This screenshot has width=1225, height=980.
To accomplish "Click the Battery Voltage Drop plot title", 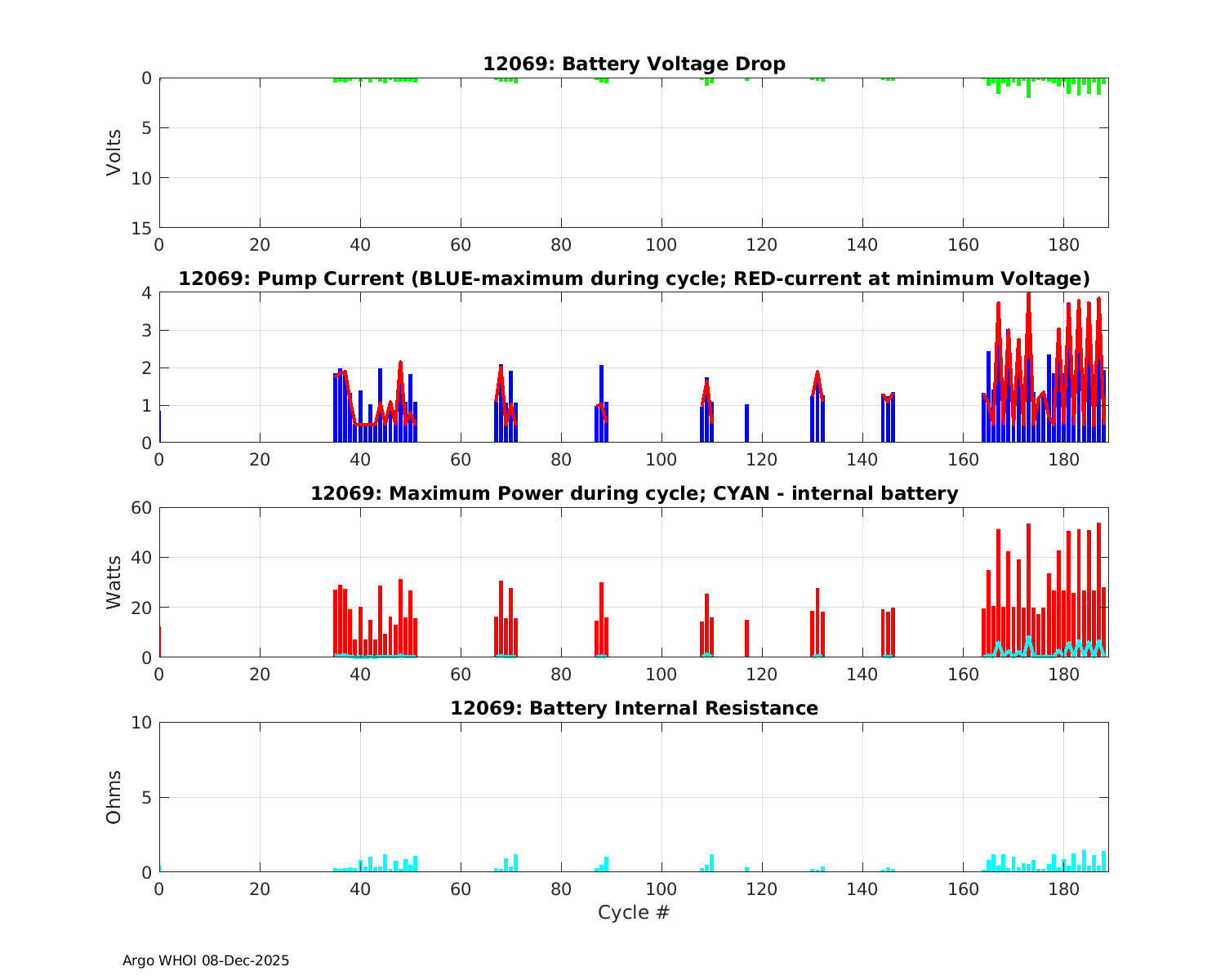I will [634, 64].
